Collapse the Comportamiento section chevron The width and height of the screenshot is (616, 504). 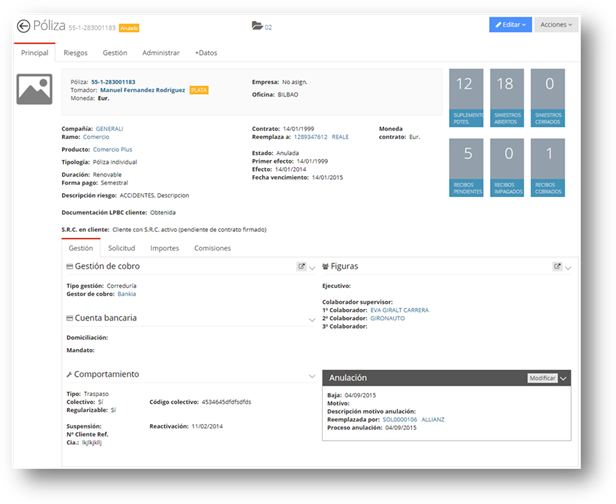pos(312,376)
